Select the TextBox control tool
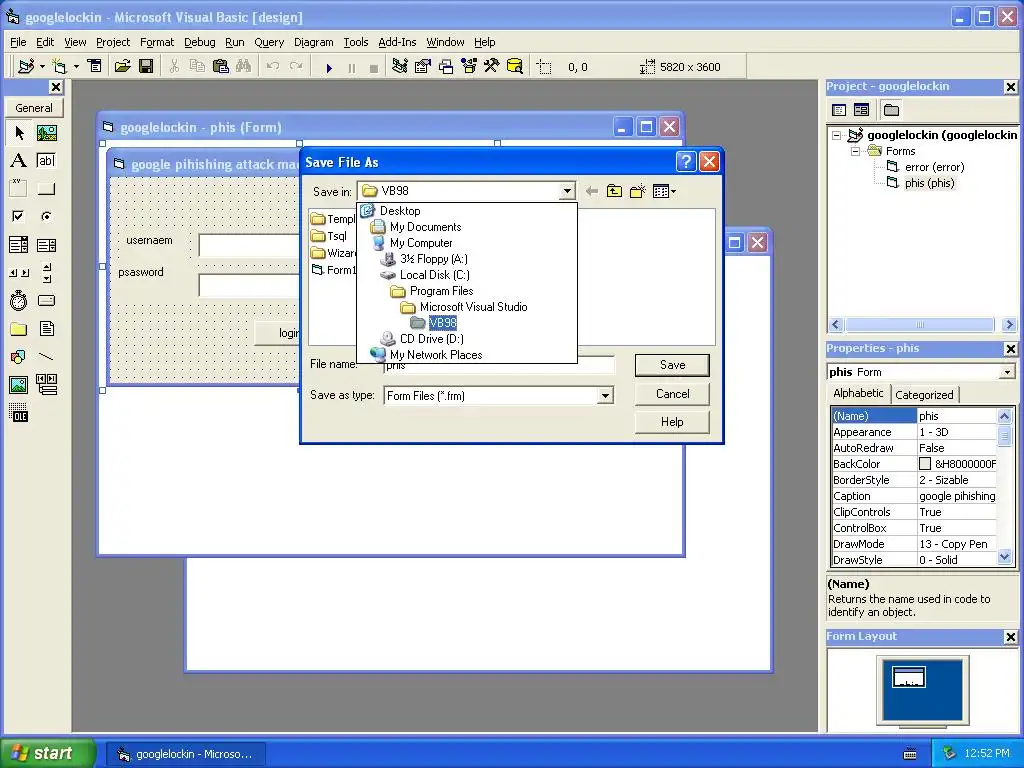This screenshot has height=768, width=1024. click(x=46, y=161)
